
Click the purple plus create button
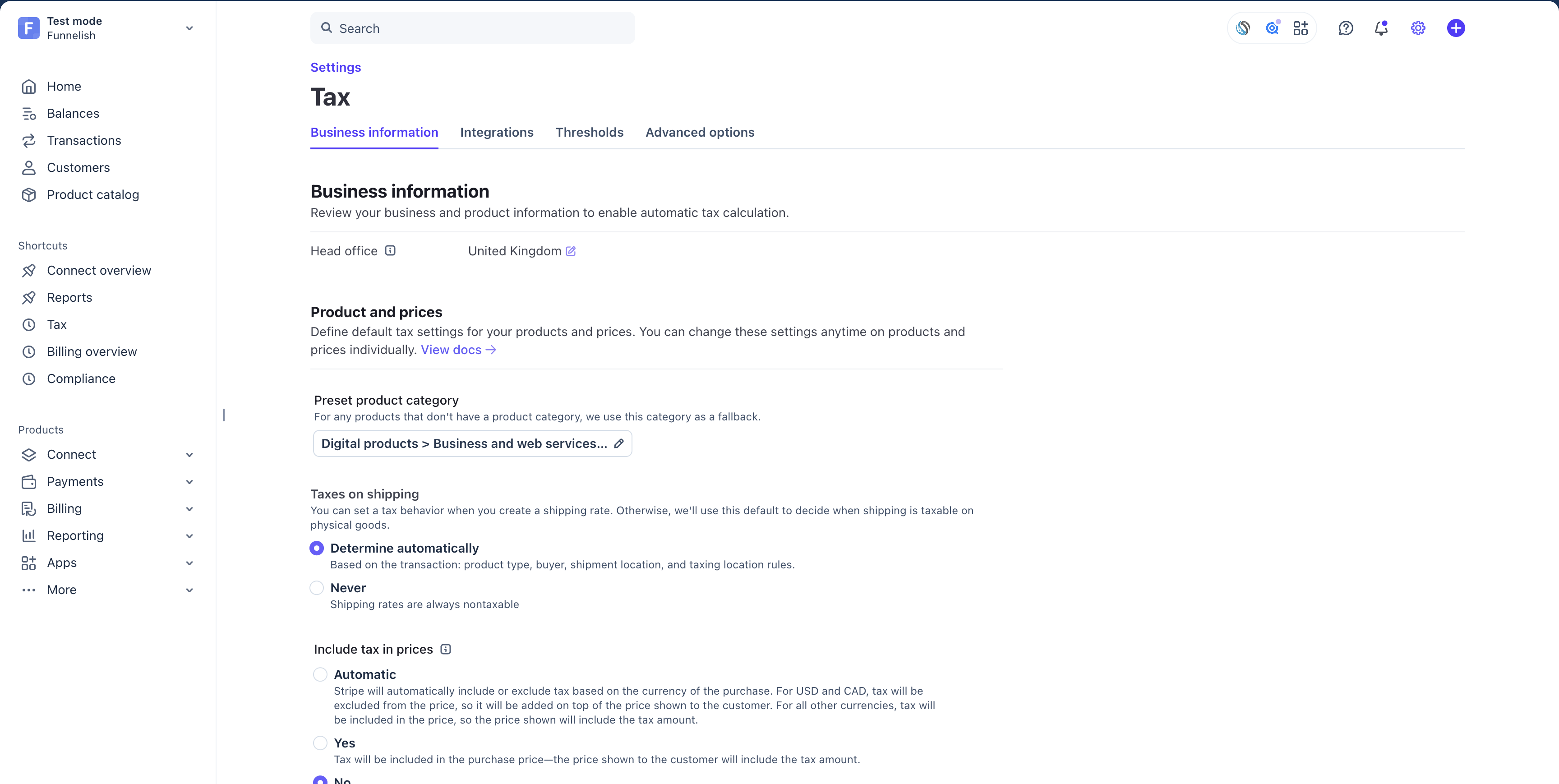[x=1456, y=28]
